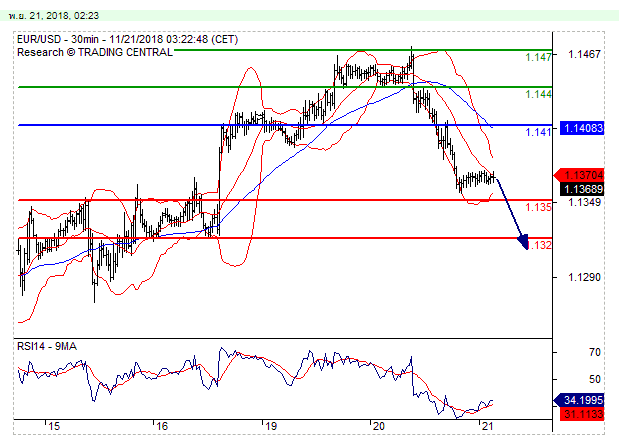Click the date axis label 21

point(487,426)
